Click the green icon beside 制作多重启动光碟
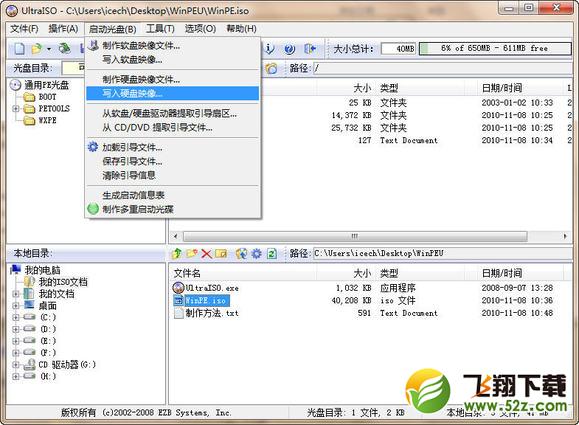This screenshot has height=425, width=579. [x=93, y=209]
